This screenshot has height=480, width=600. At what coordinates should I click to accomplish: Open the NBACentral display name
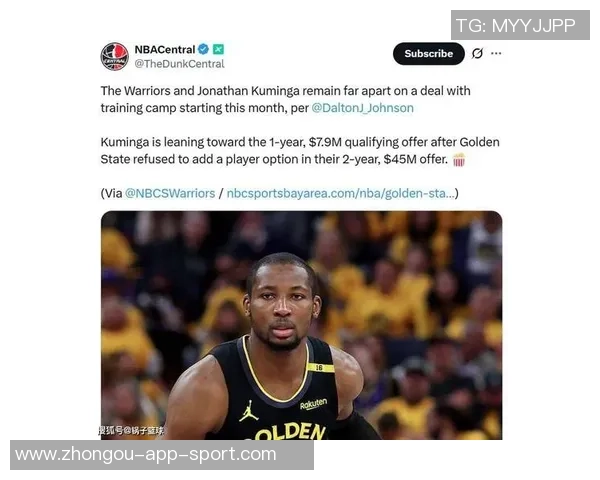[x=165, y=49]
